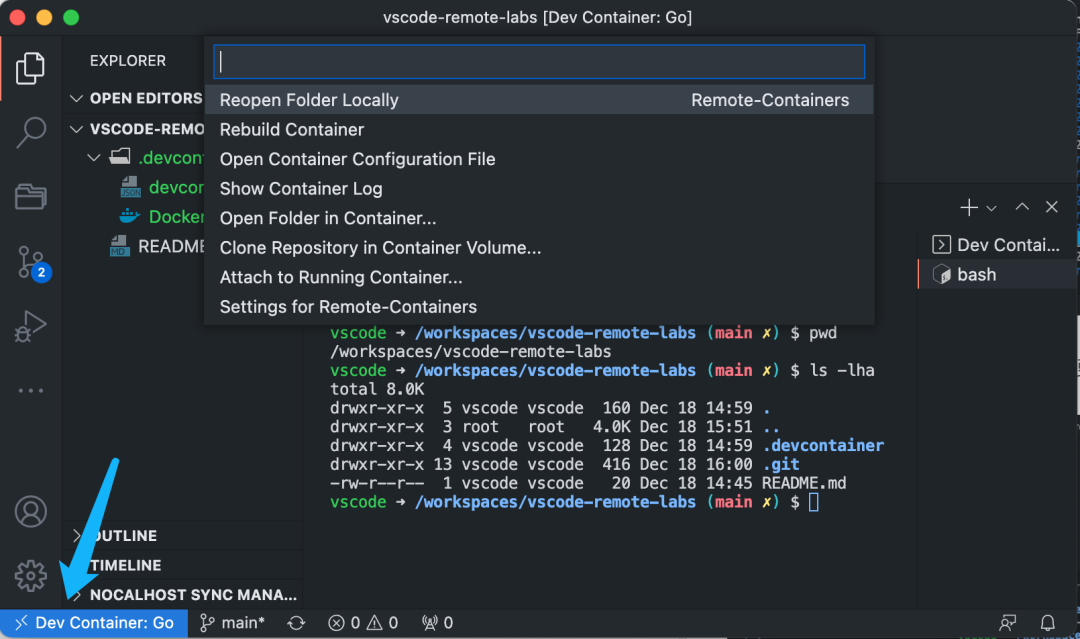Synchronize changes via sync icon

click(x=296, y=623)
